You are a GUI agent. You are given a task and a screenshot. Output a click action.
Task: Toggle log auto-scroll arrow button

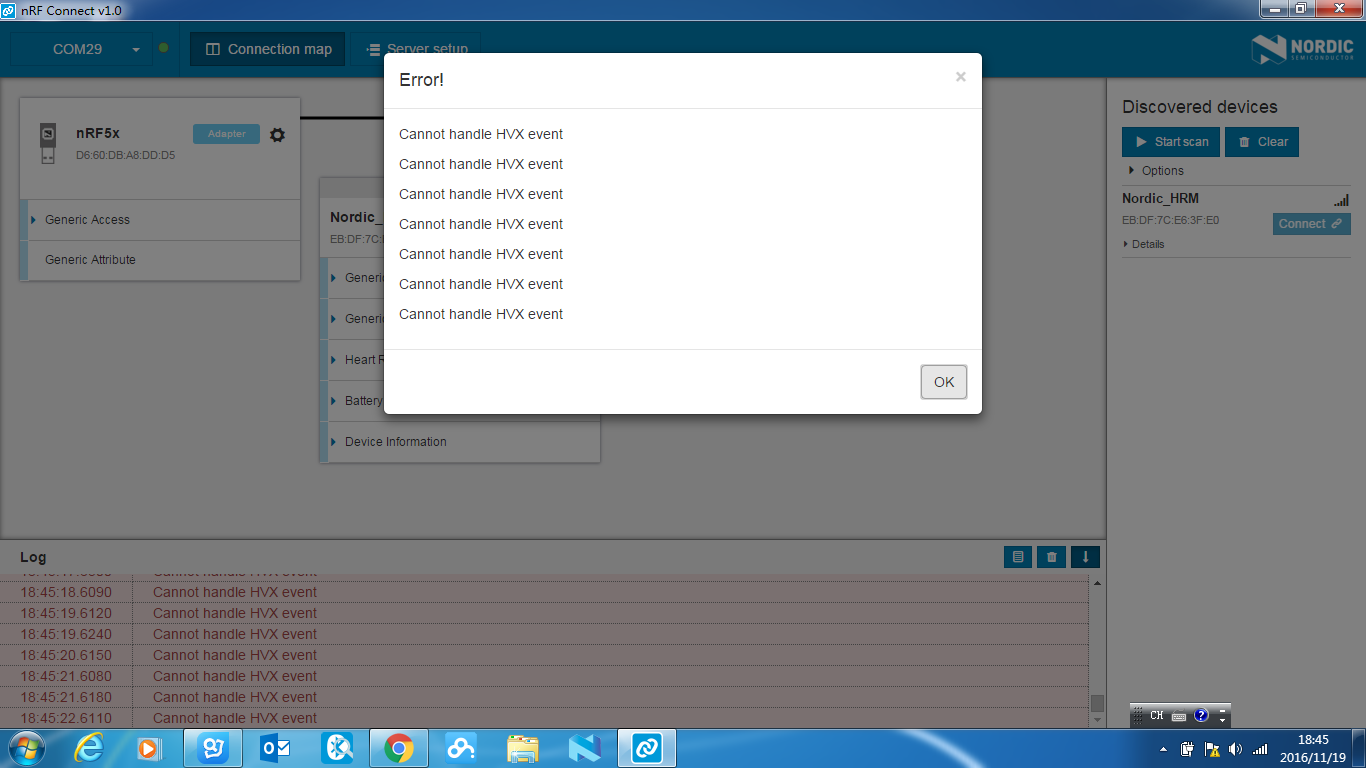(1085, 557)
